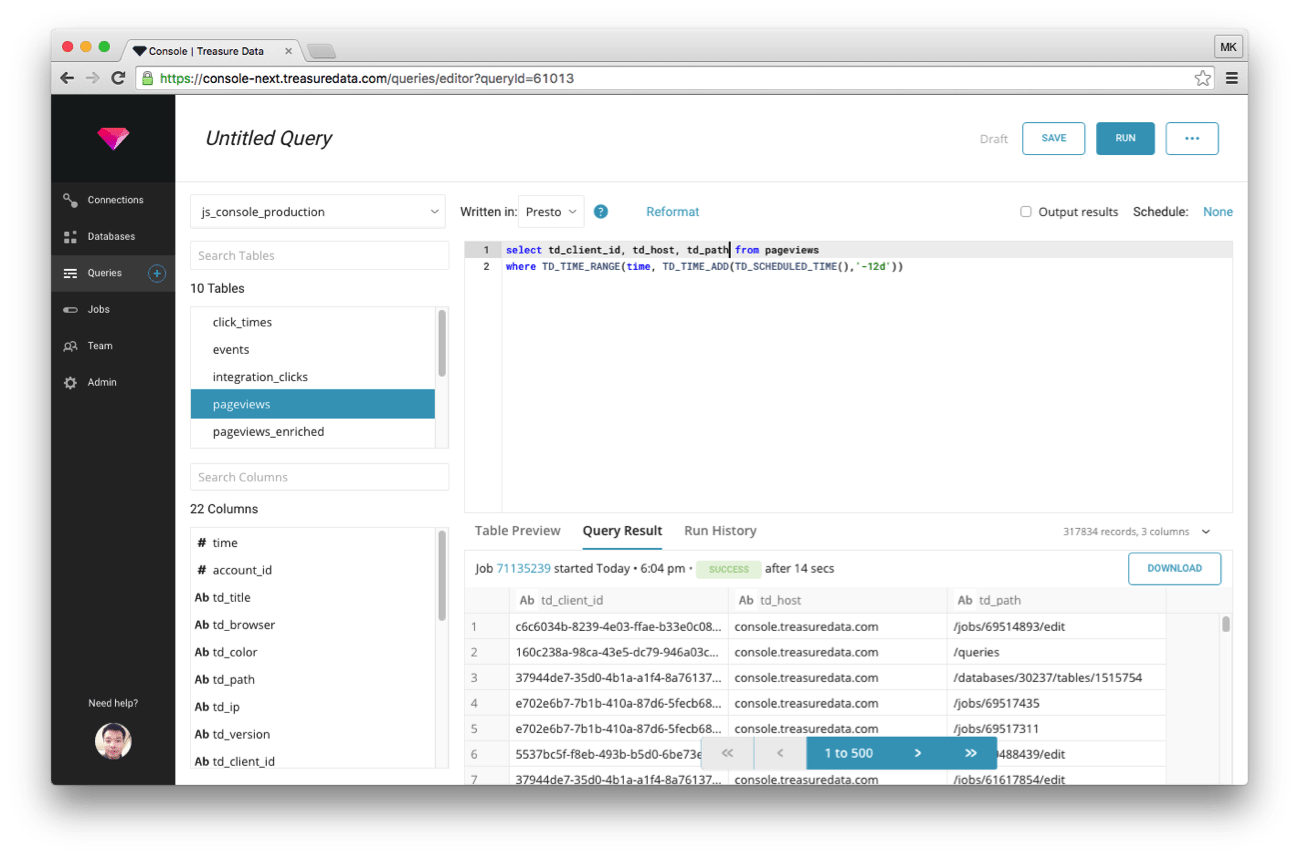Click the Treasure Data diamond logo
This screenshot has height=858, width=1300.
click(x=113, y=139)
